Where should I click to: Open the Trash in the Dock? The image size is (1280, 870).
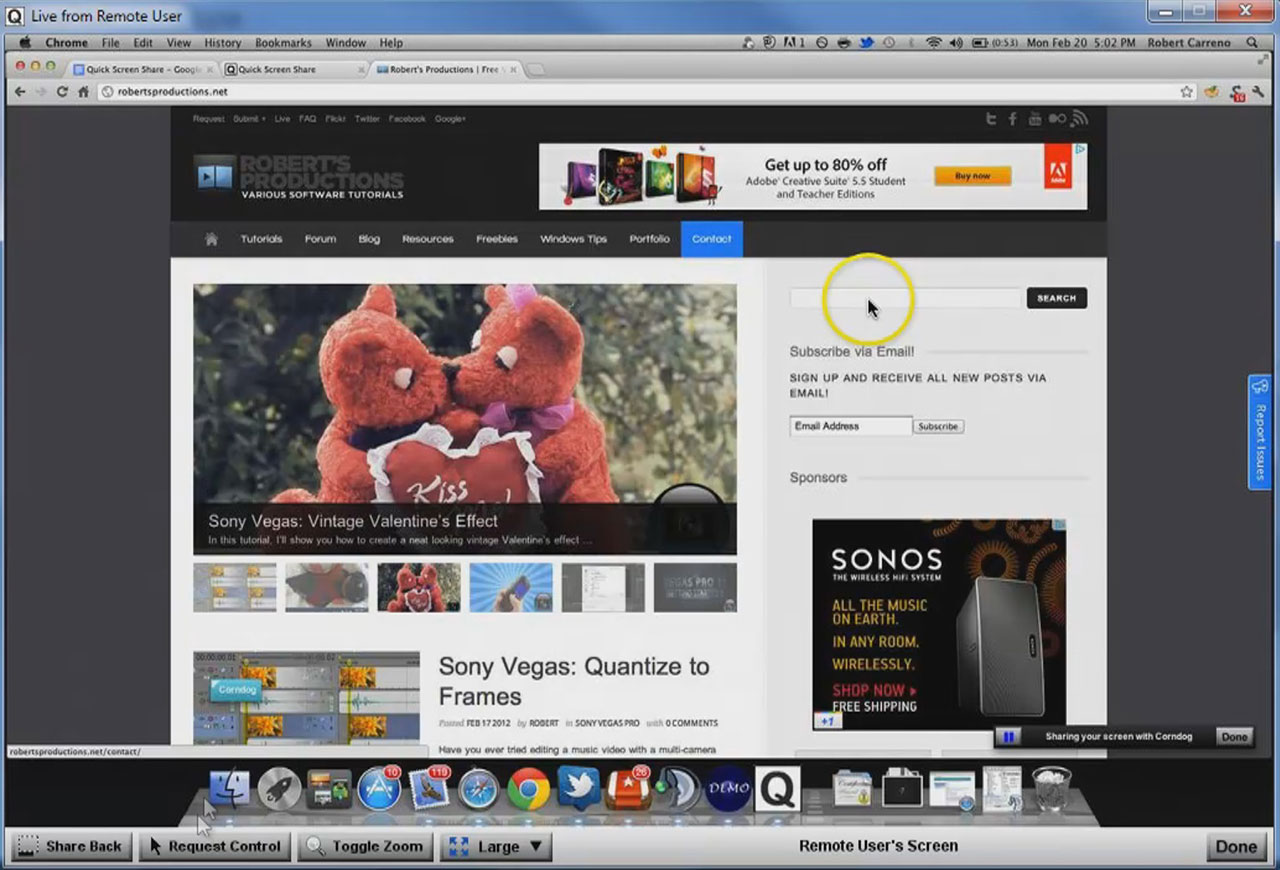(1051, 789)
